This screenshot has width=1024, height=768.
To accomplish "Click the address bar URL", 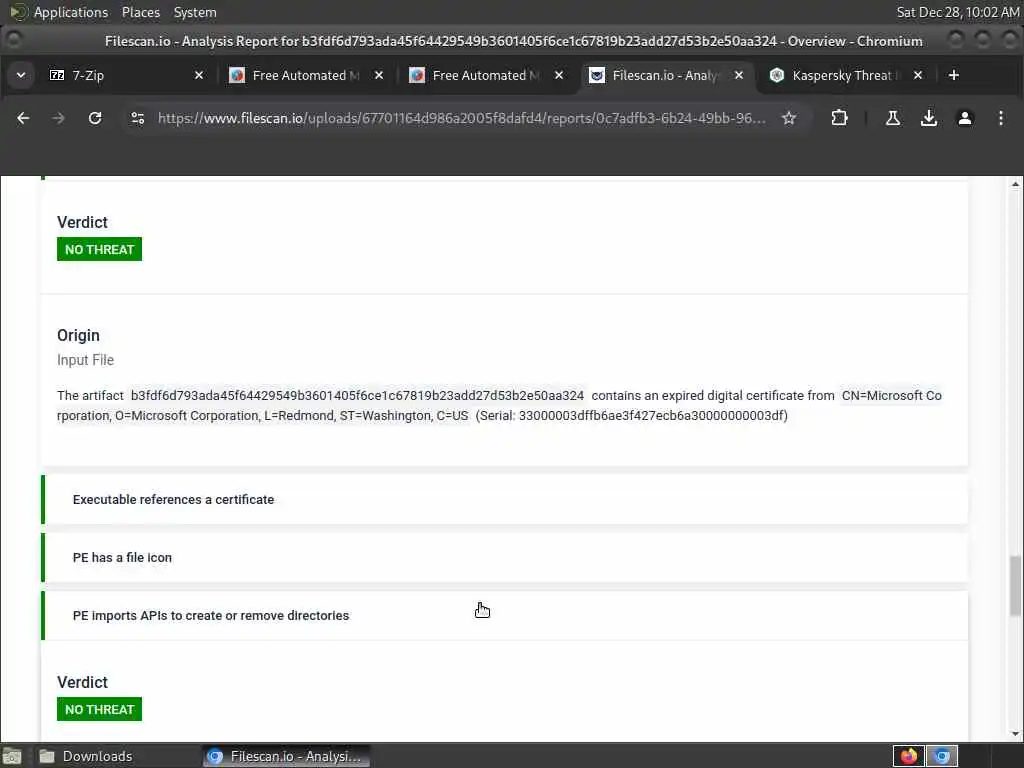I will tap(462, 118).
